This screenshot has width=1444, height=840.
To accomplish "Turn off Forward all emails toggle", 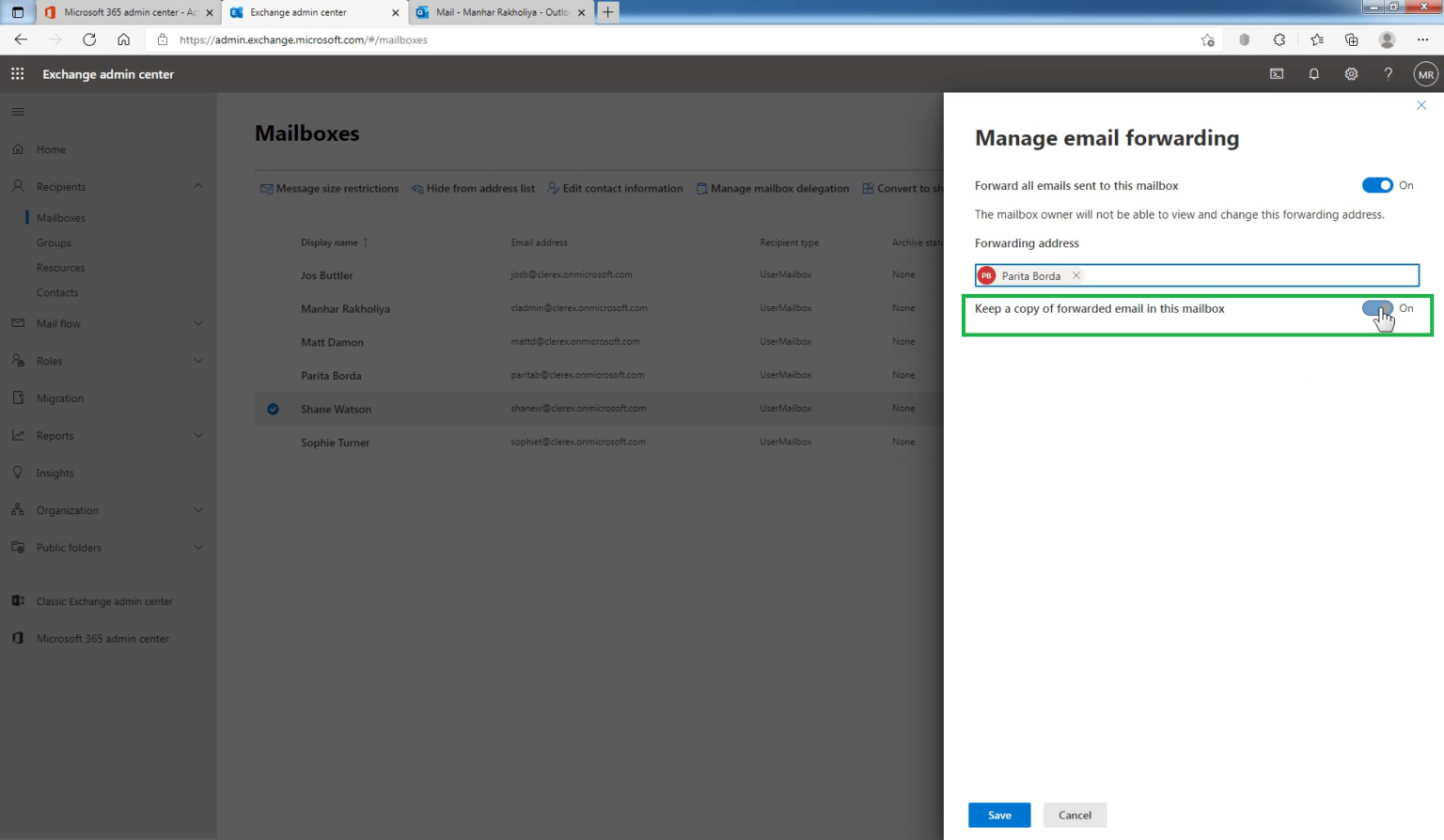I will tap(1377, 185).
